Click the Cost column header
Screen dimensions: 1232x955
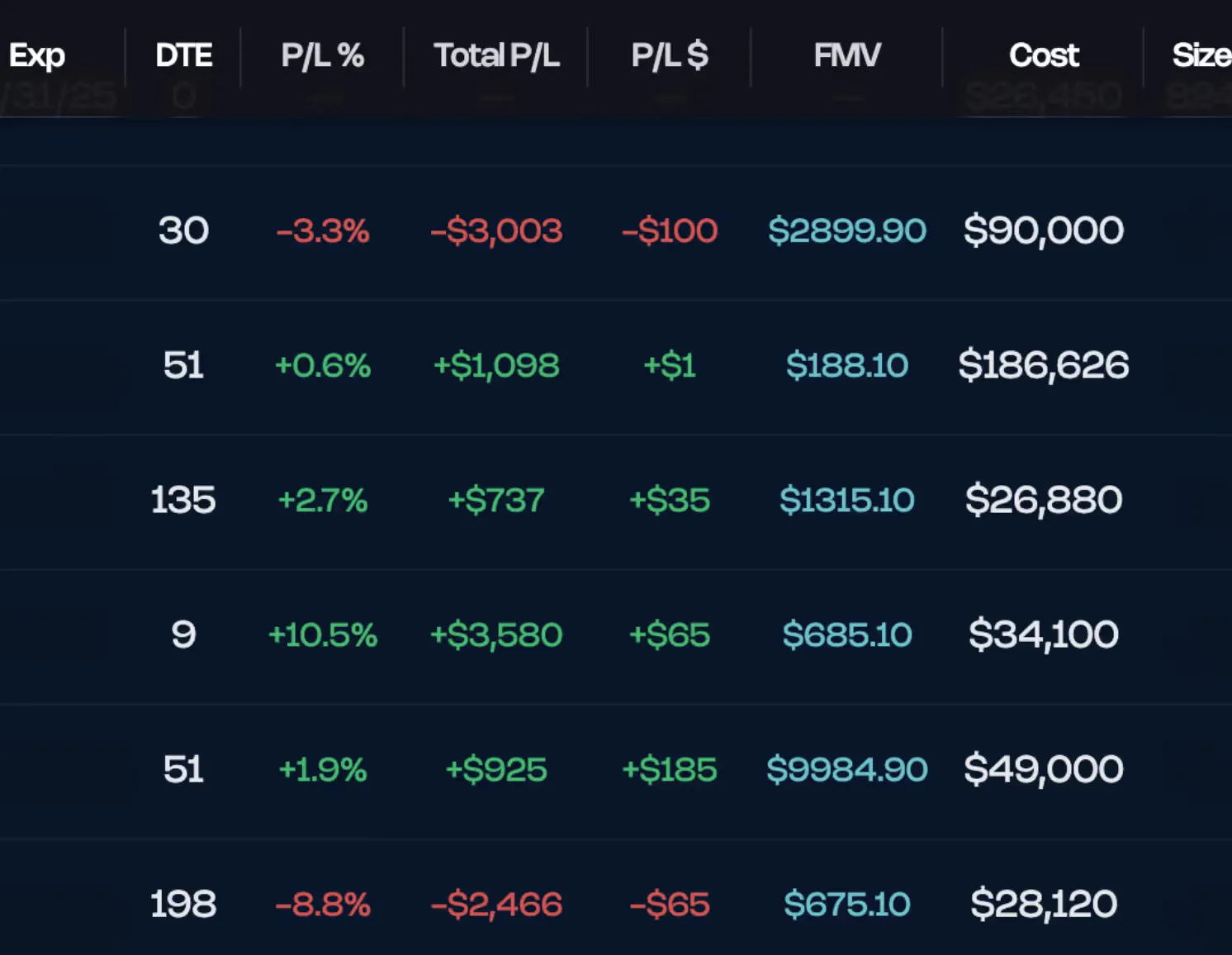(1043, 55)
